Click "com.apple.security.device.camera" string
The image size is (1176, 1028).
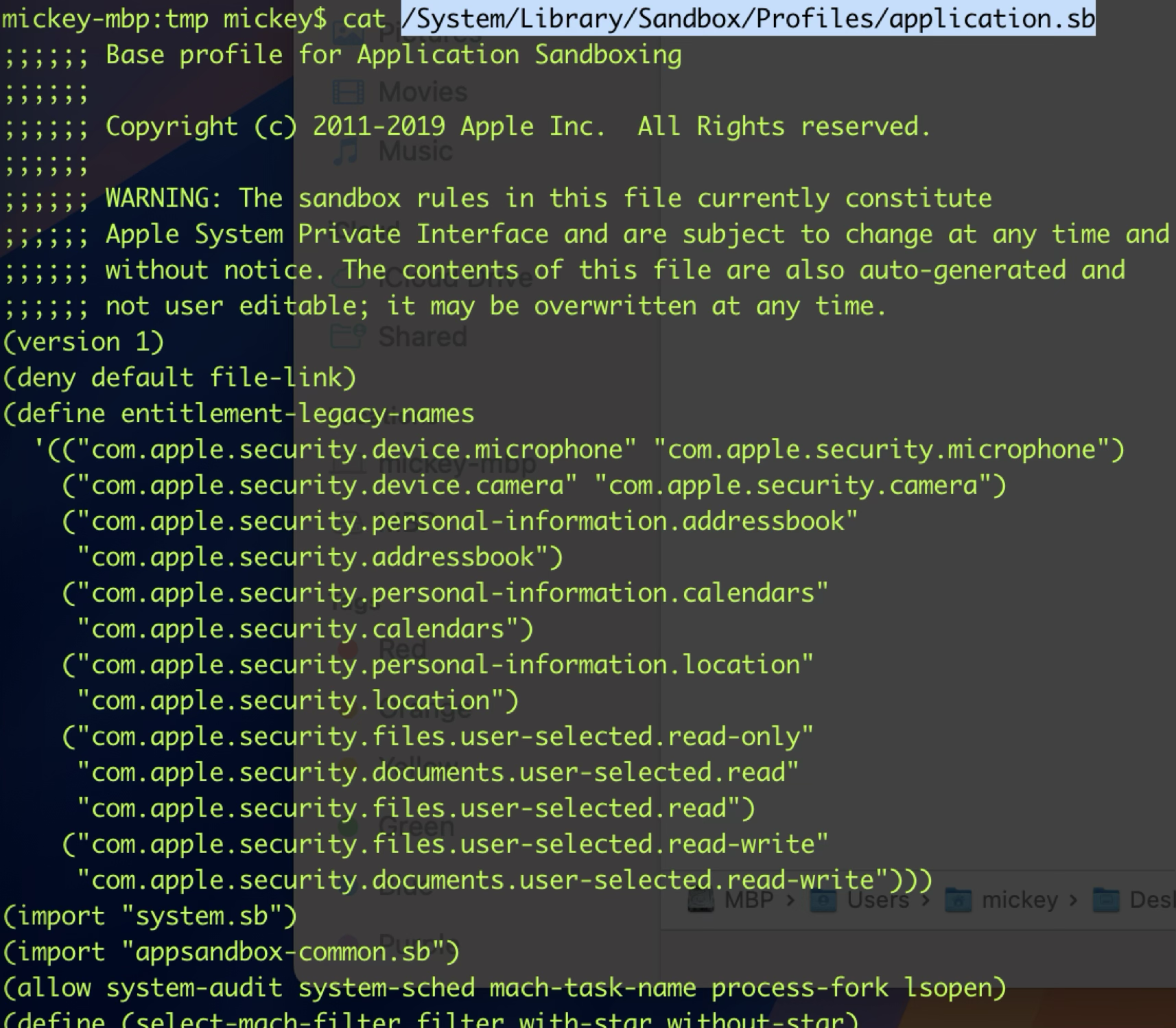point(327,486)
